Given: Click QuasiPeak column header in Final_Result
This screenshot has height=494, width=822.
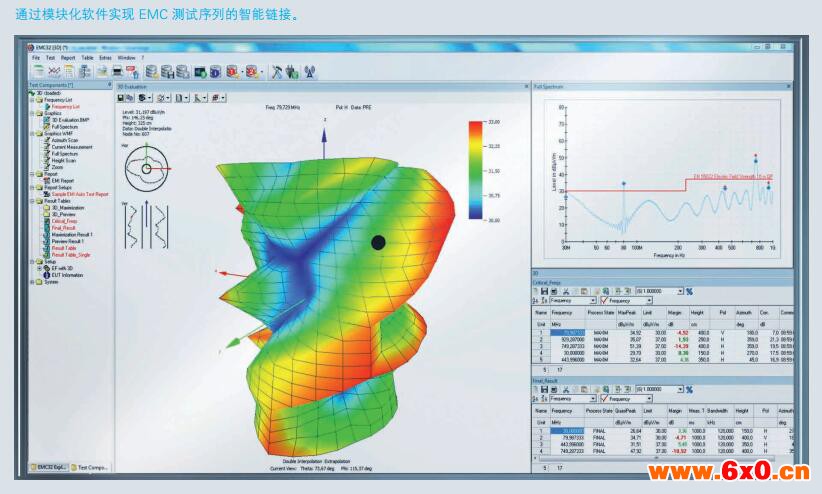Looking at the screenshot, I should click(x=624, y=411).
